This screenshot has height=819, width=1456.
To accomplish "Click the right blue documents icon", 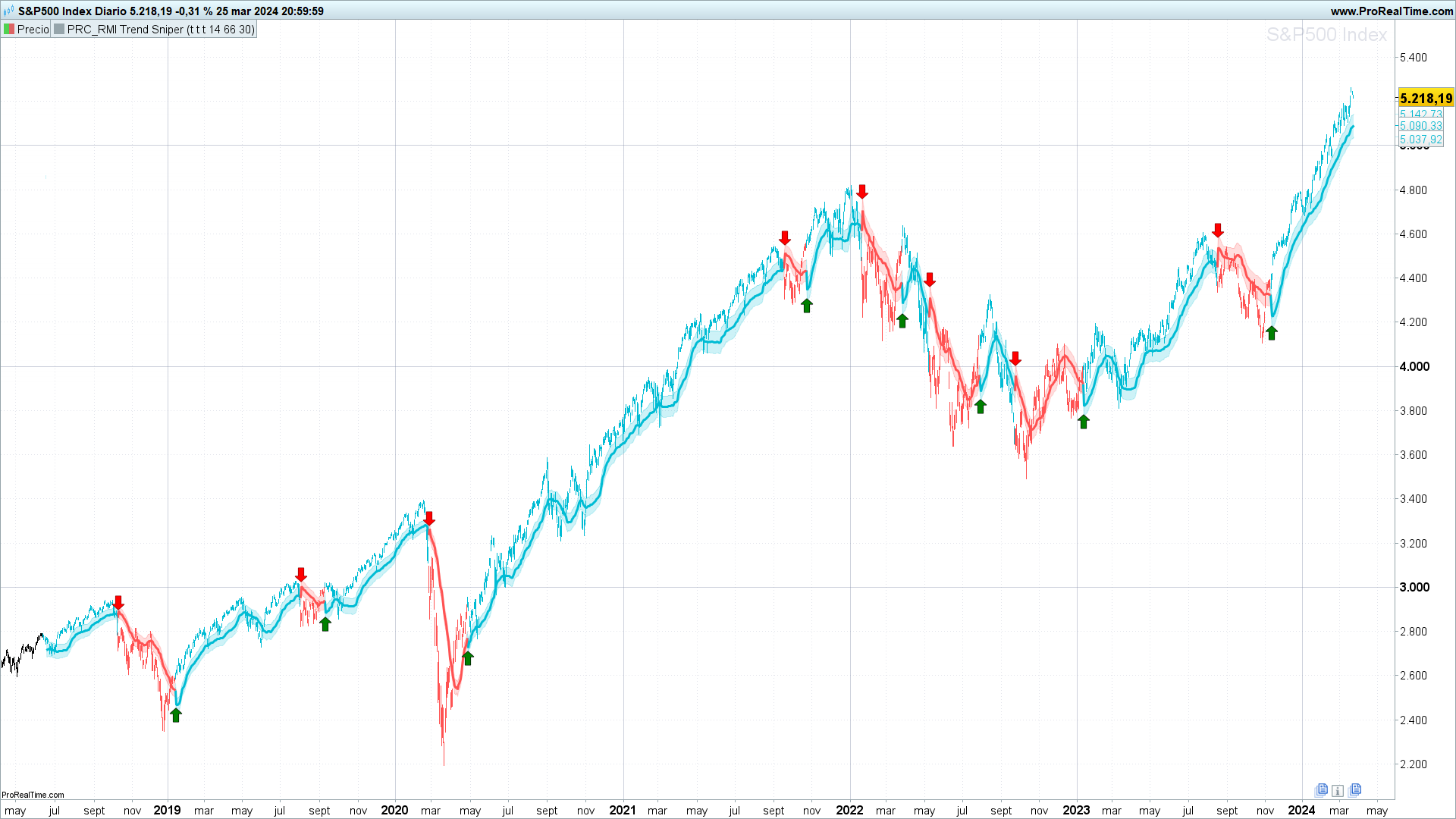I will click(1355, 790).
